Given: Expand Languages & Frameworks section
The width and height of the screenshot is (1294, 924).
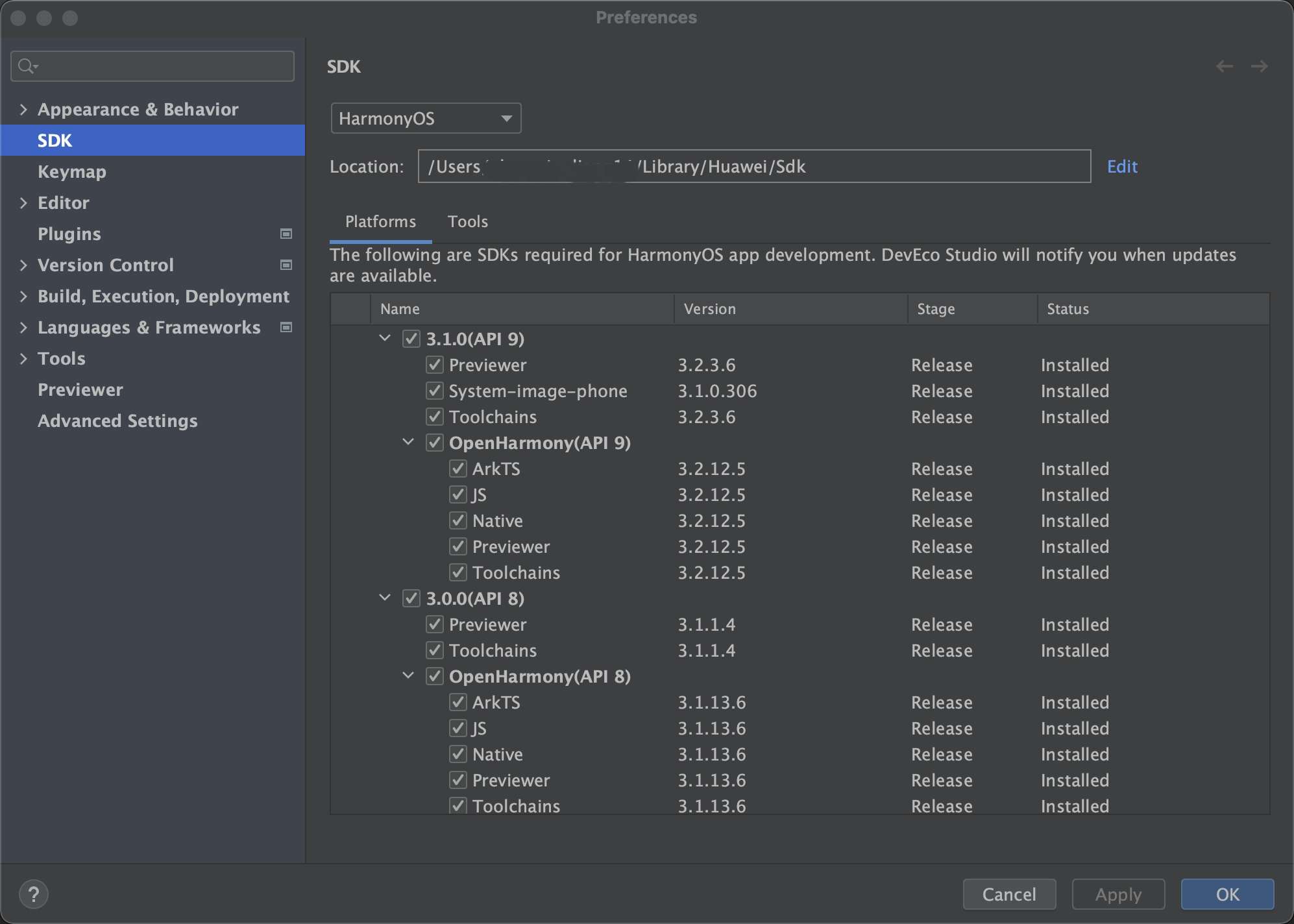Looking at the screenshot, I should point(23,327).
